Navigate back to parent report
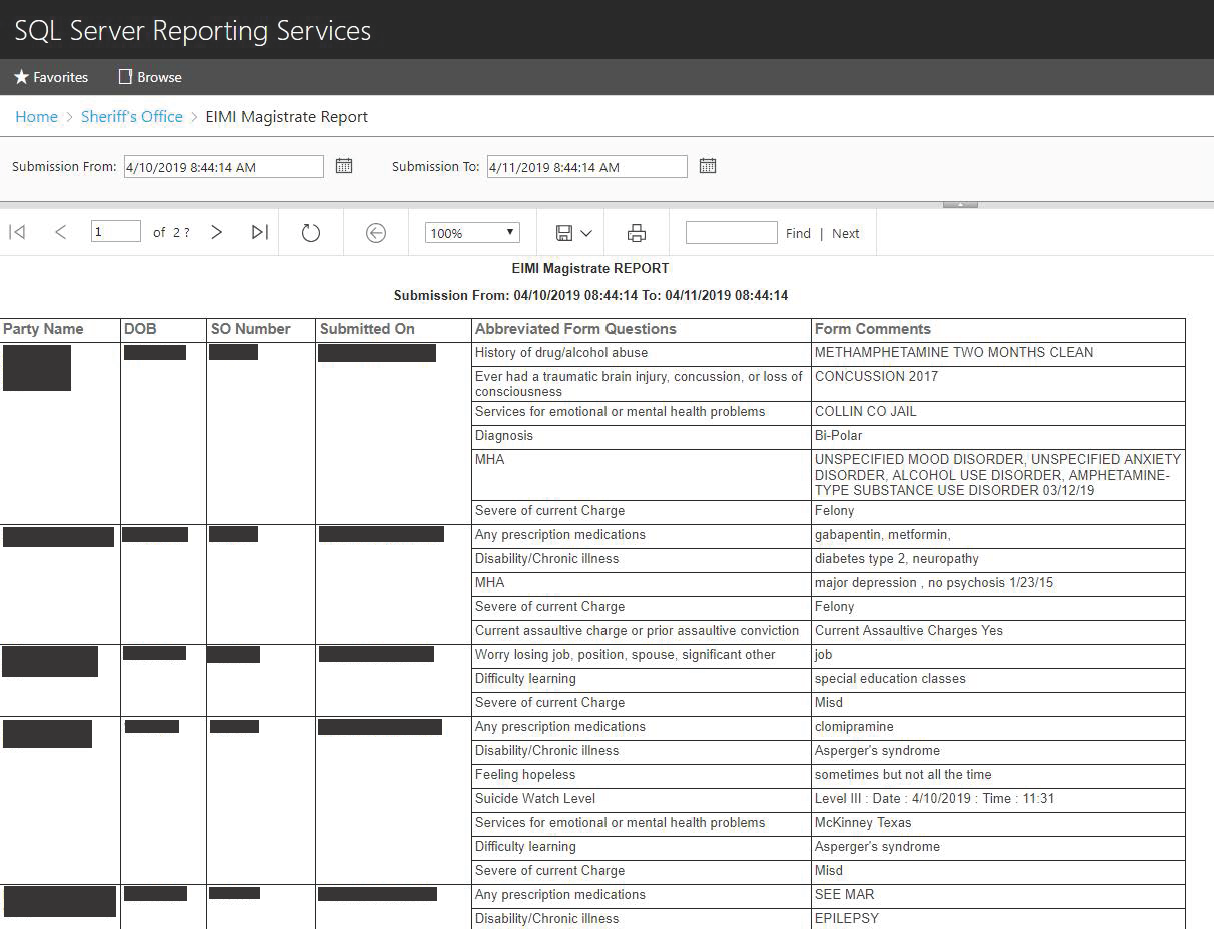 376,233
